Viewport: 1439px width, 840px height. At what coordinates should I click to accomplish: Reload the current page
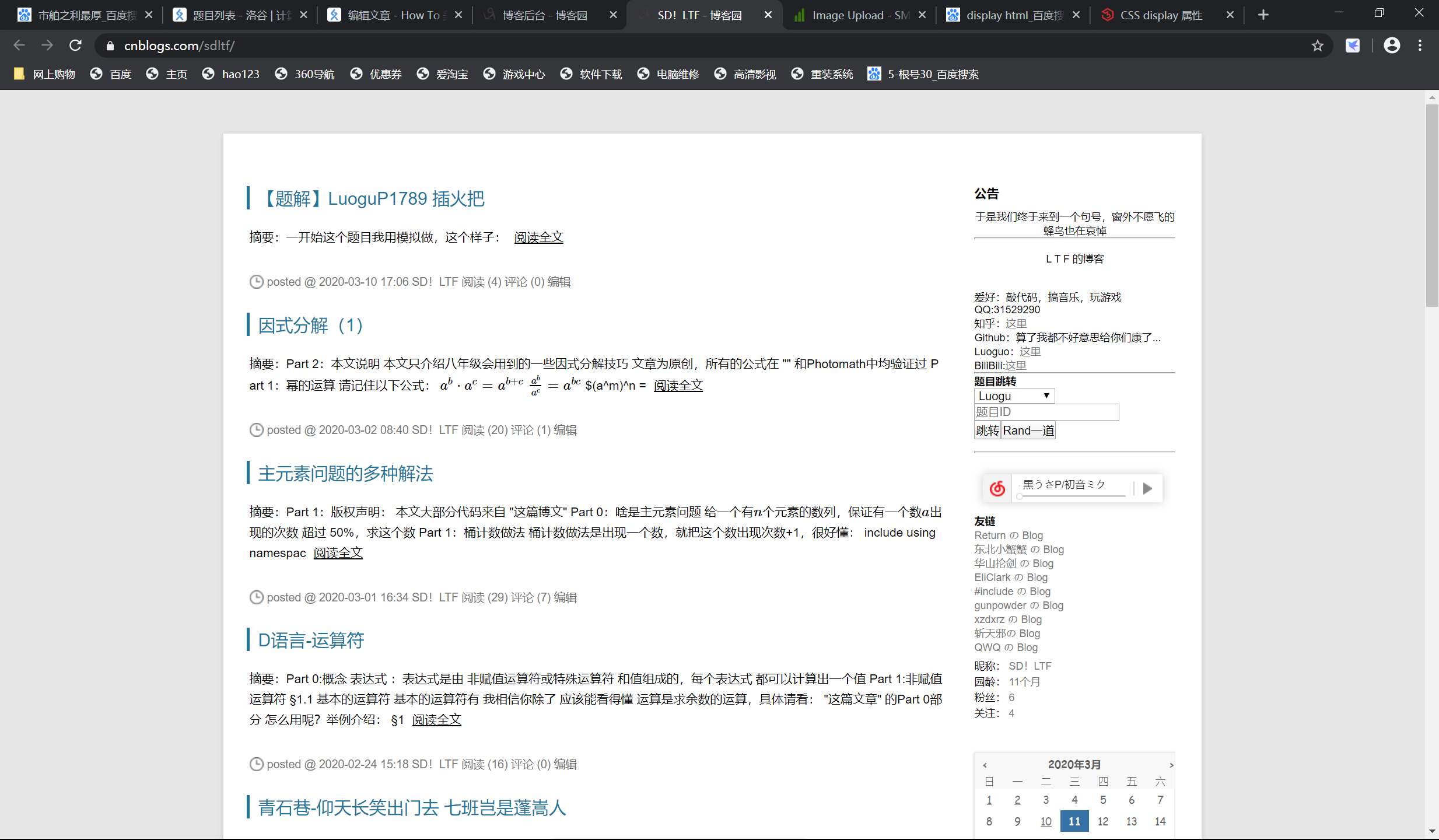76,45
